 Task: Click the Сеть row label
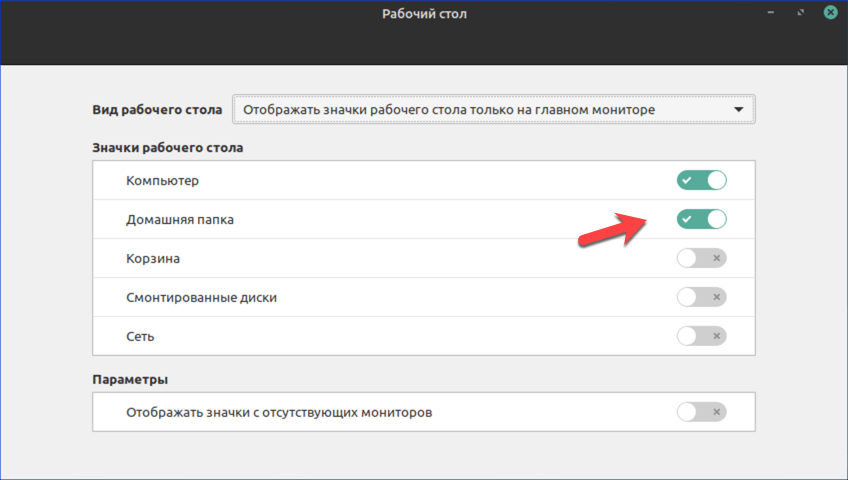[140, 336]
